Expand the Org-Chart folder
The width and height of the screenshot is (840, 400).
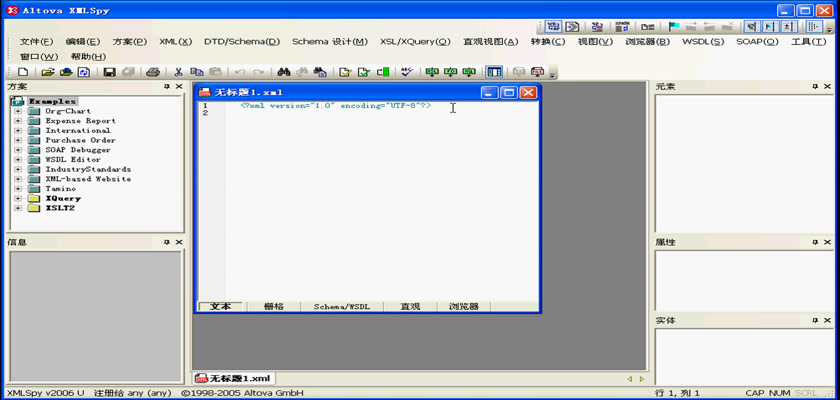(18, 111)
